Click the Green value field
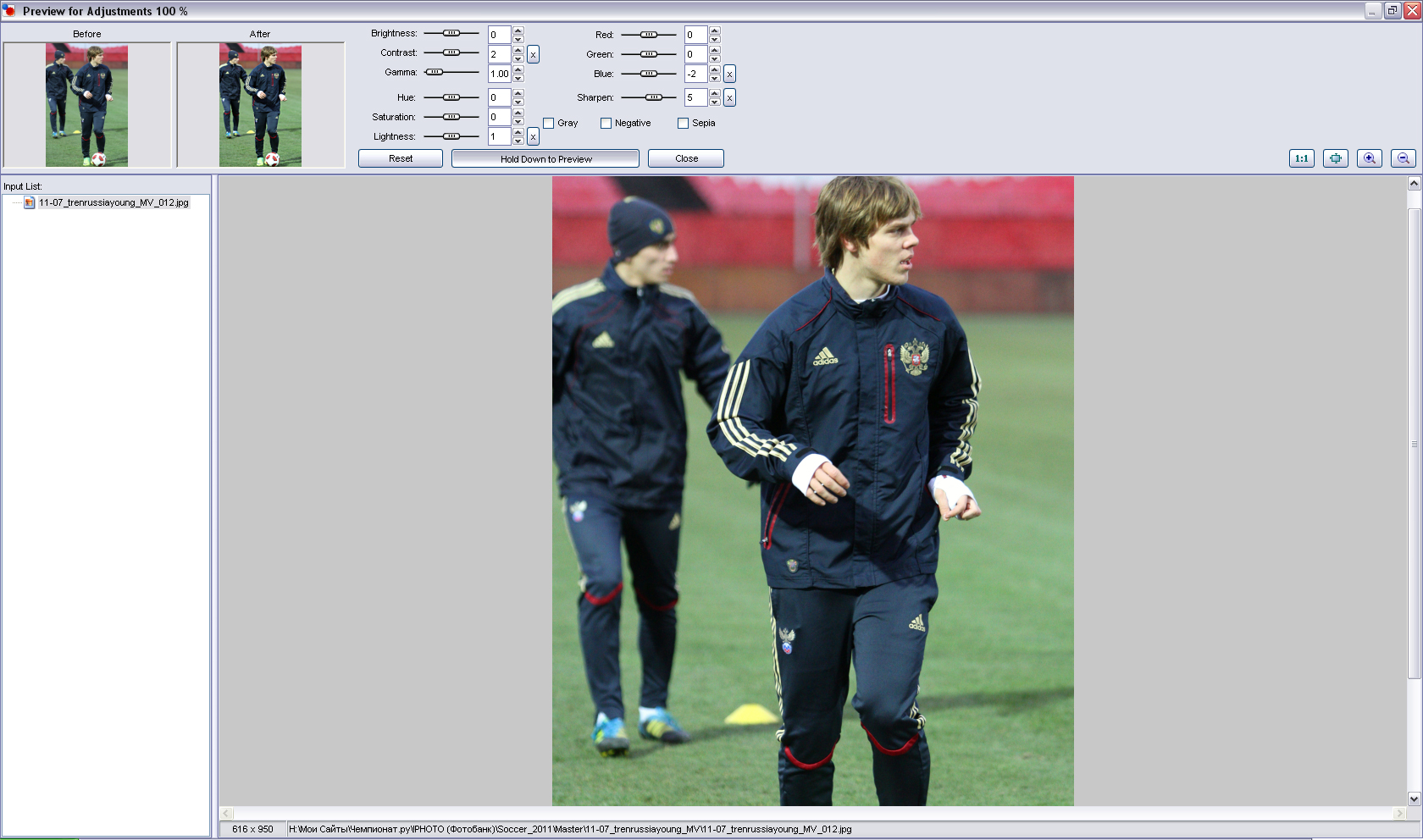Viewport: 1423px width, 840px height. point(696,54)
